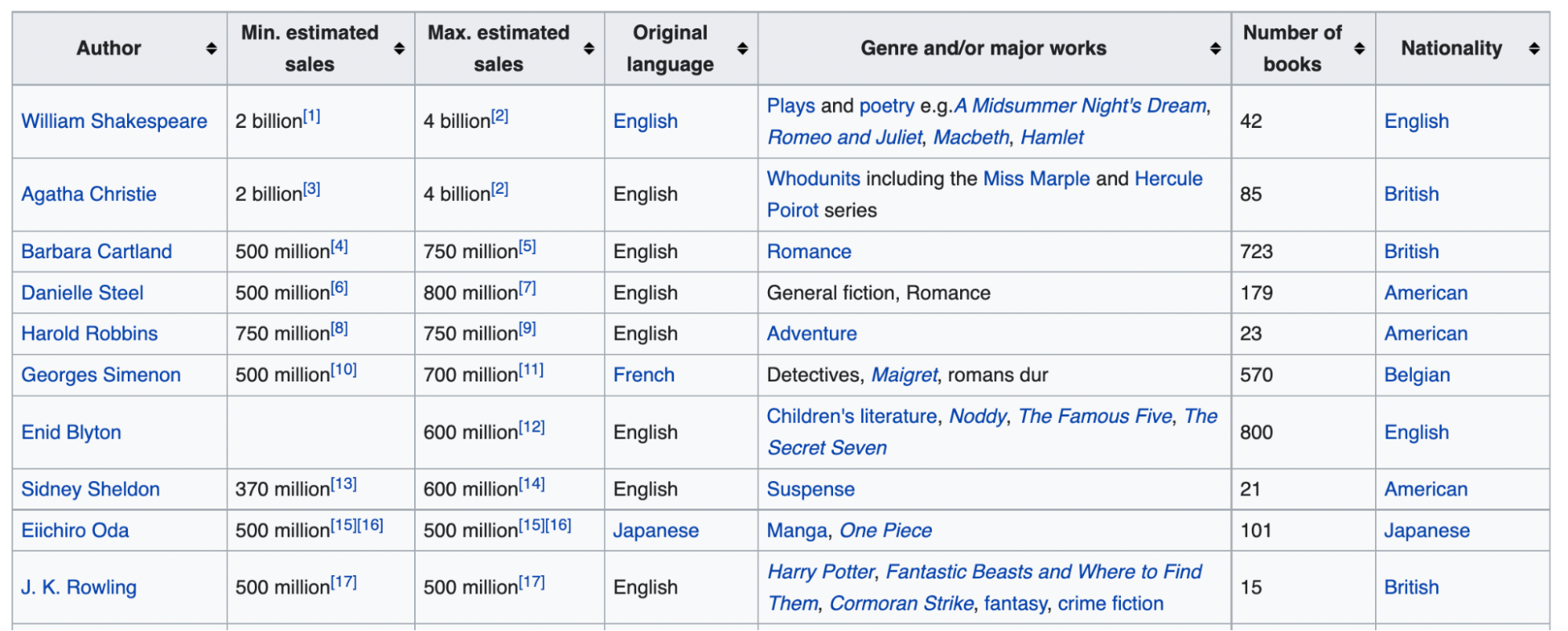Viewport: 1568px width, 631px height.
Task: Select the 570 books cell text
Action: 1256,375
